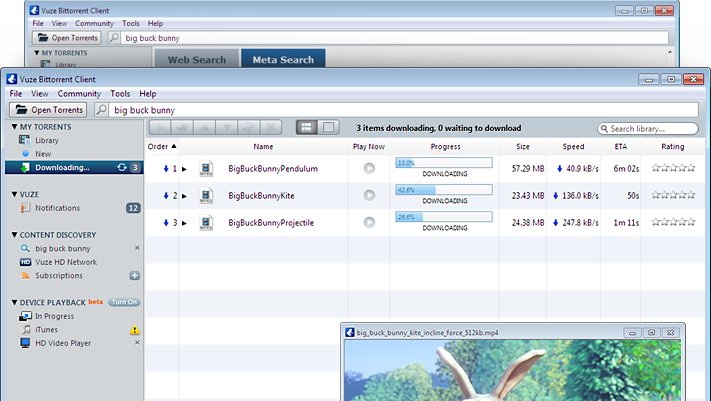
Task: Click the Subscriptions RSS icon in sidebar
Action: click(26, 275)
